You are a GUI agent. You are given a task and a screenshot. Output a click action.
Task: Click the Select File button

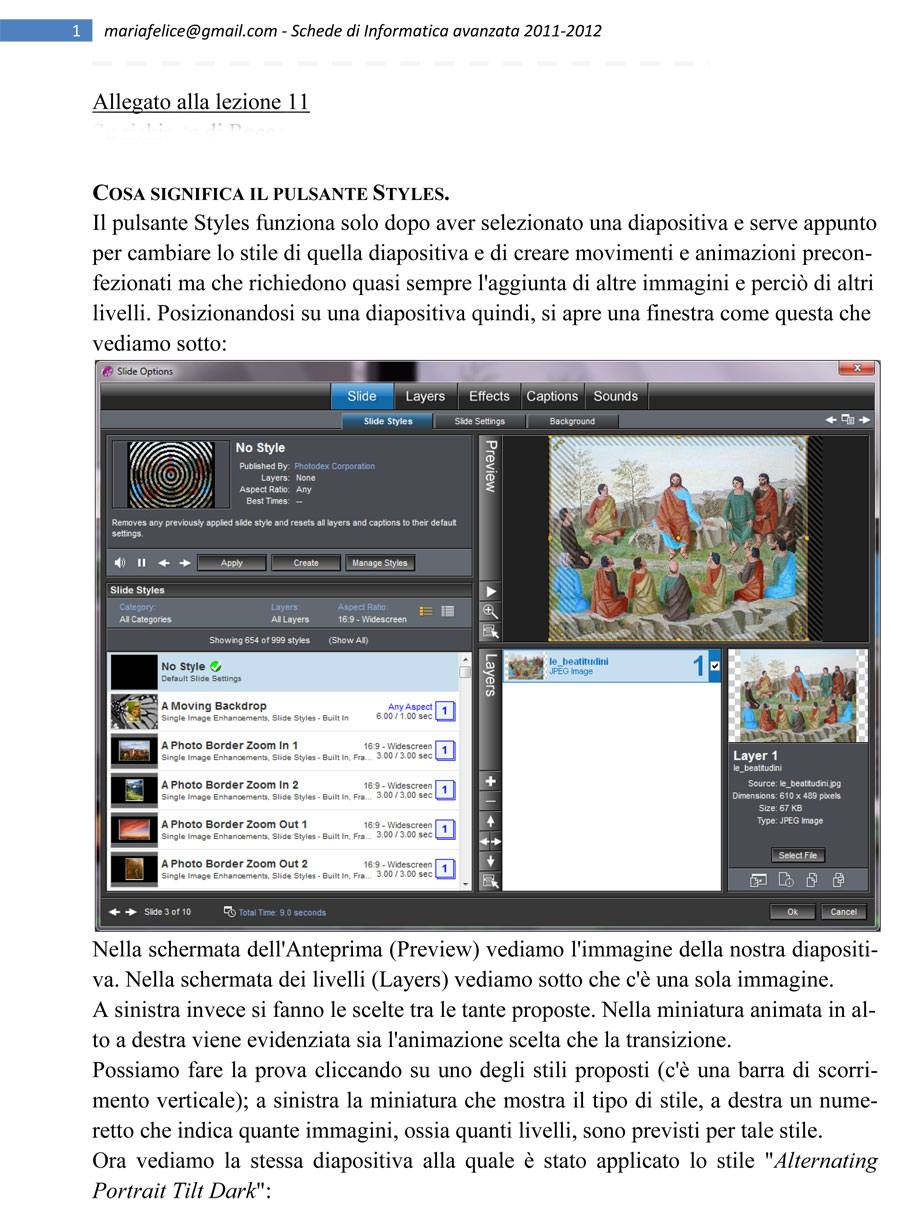[798, 855]
